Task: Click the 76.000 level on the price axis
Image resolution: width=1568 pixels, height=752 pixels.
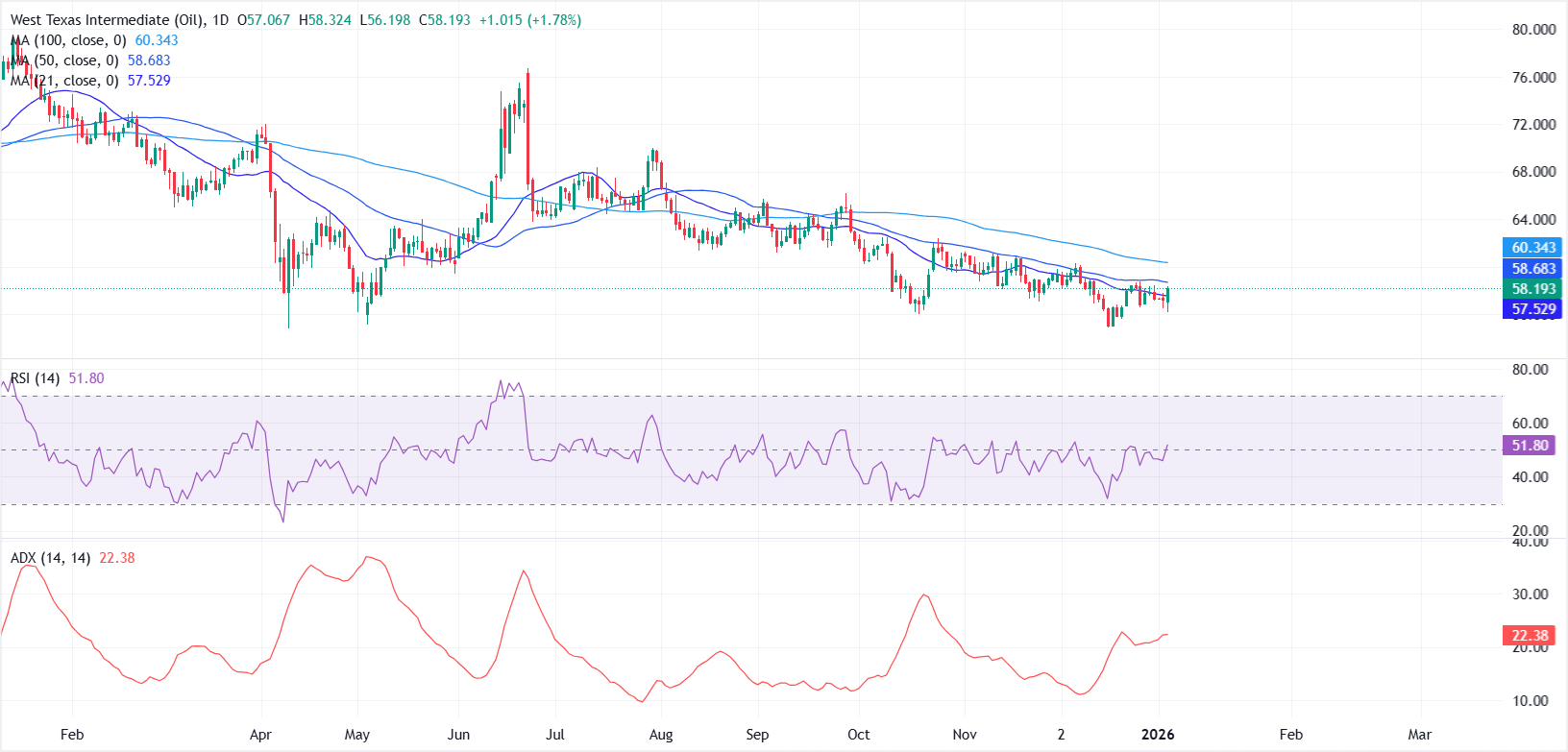Action: pyautogui.click(x=1533, y=78)
